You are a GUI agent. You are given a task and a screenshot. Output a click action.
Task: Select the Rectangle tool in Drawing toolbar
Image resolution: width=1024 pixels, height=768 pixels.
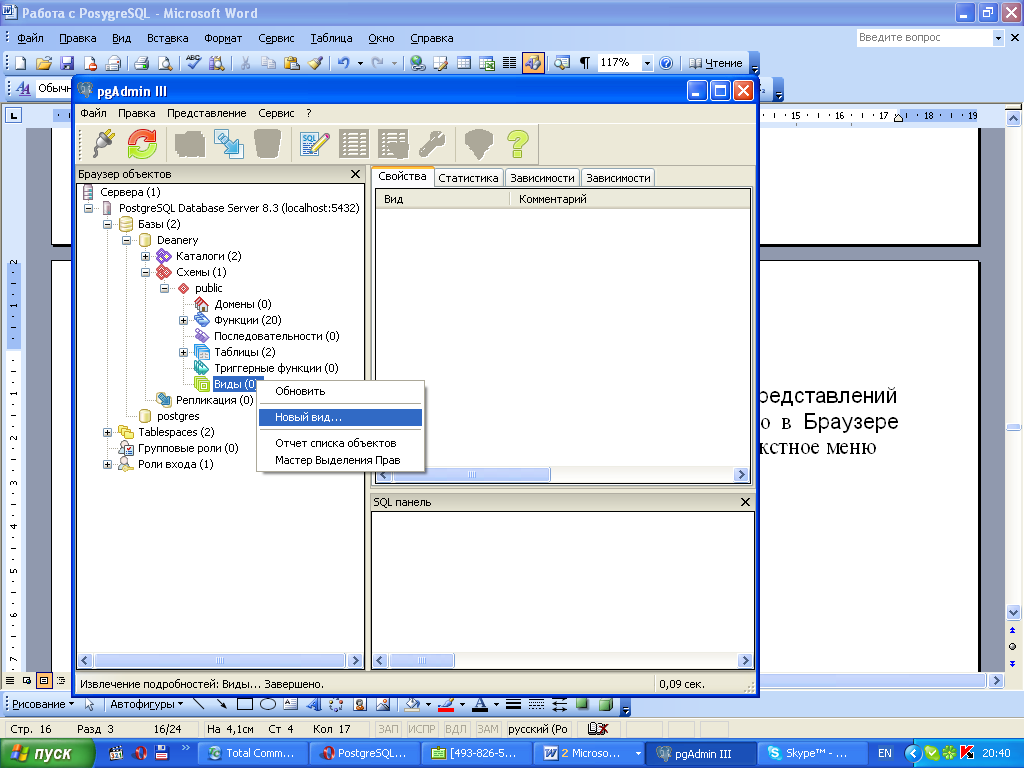[245, 704]
